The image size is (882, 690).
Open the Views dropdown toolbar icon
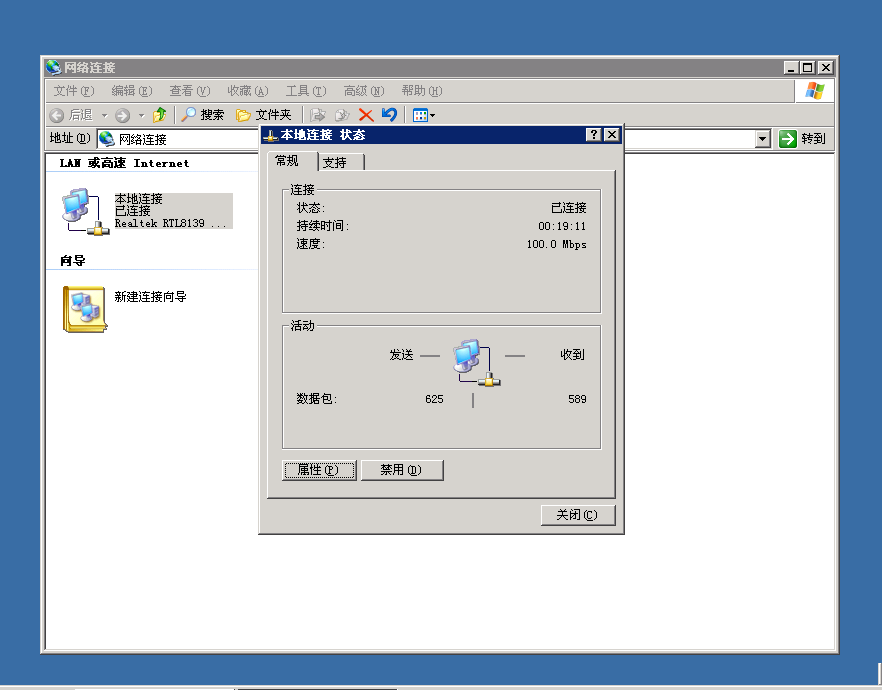[424, 115]
